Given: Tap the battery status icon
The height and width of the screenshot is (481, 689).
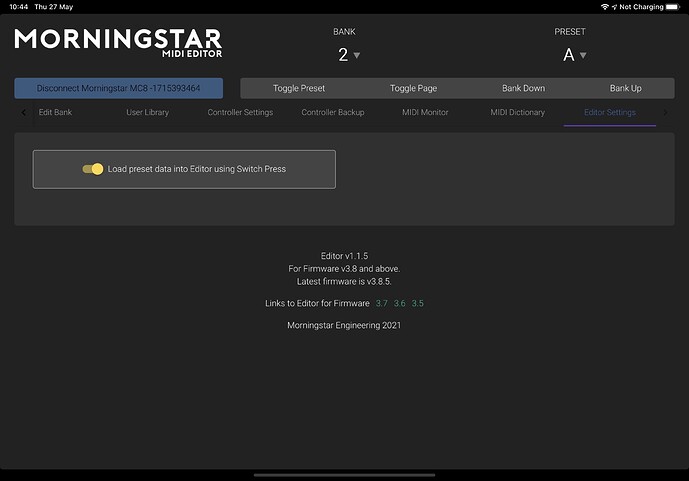Looking at the screenshot, I should coord(673,7).
